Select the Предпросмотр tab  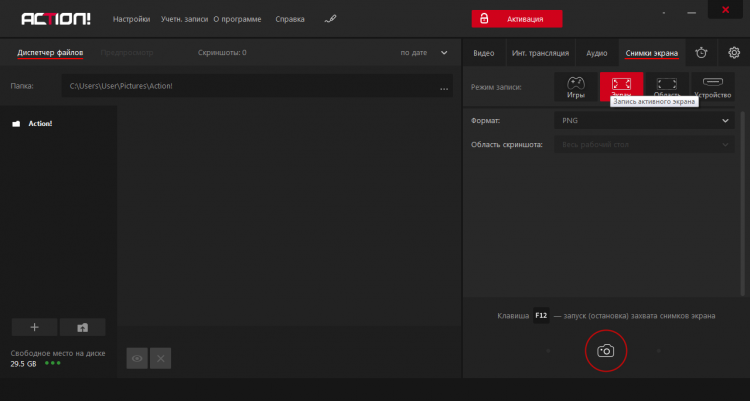pos(127,53)
